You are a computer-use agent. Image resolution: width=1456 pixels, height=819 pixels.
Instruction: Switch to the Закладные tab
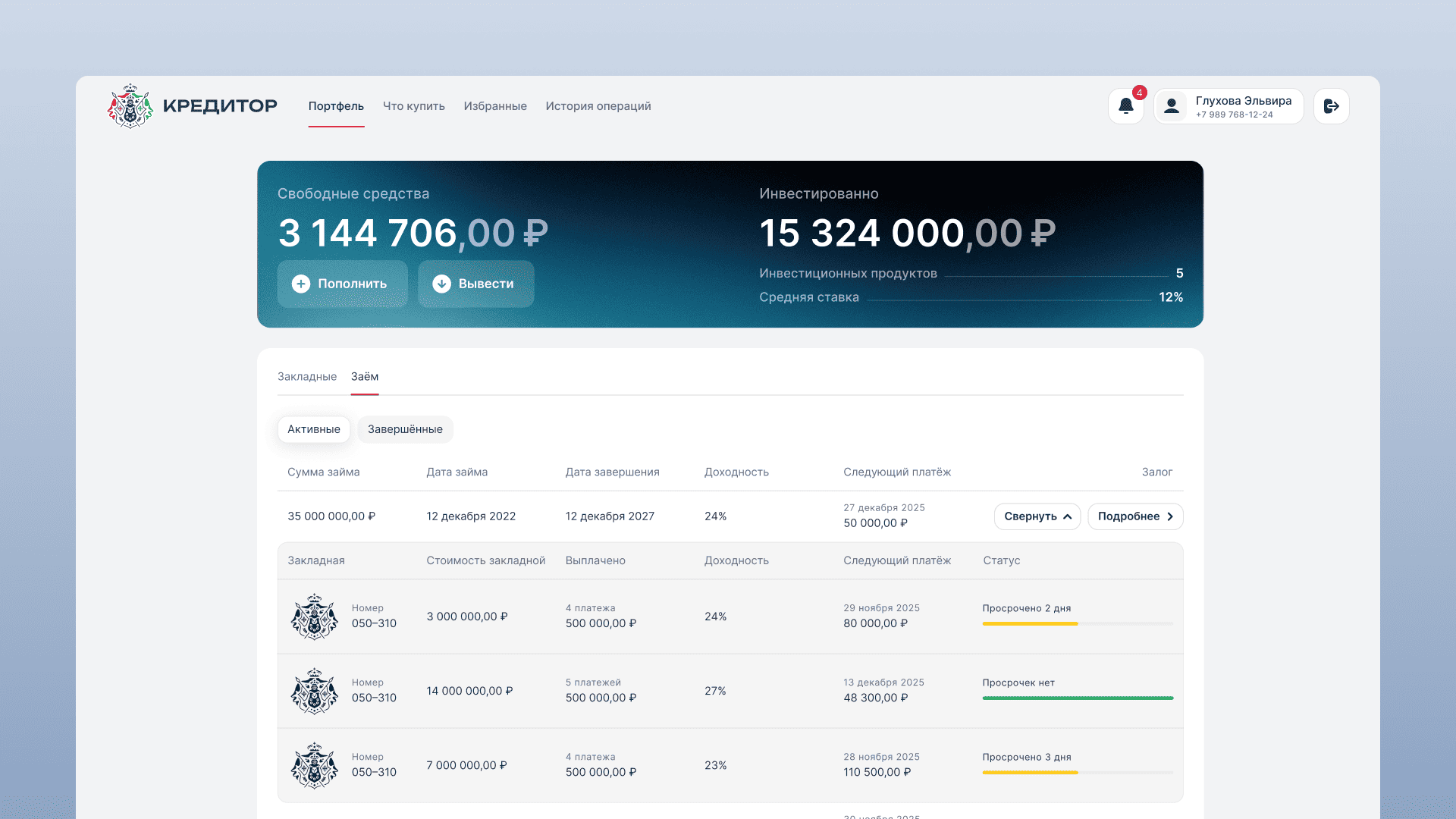pos(307,377)
